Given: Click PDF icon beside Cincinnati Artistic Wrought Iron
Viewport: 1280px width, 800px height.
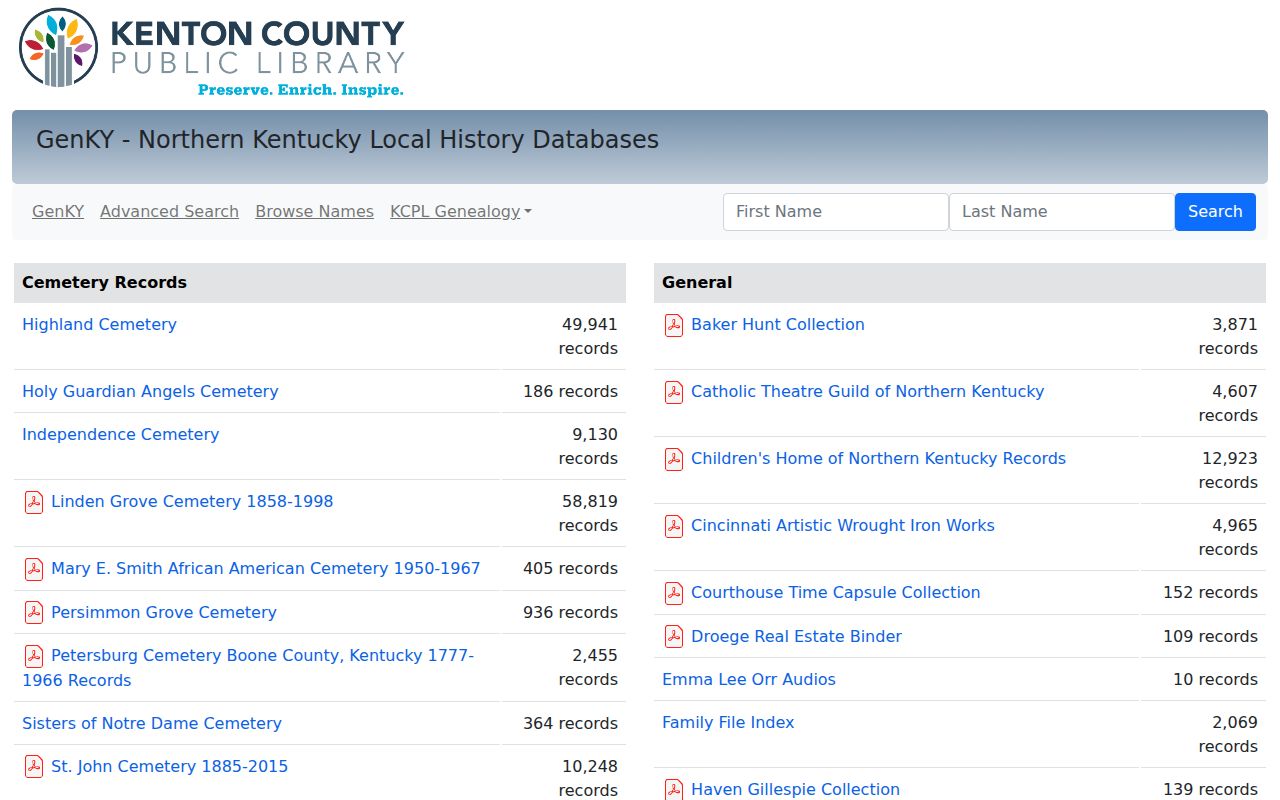Looking at the screenshot, I should [x=674, y=526].
